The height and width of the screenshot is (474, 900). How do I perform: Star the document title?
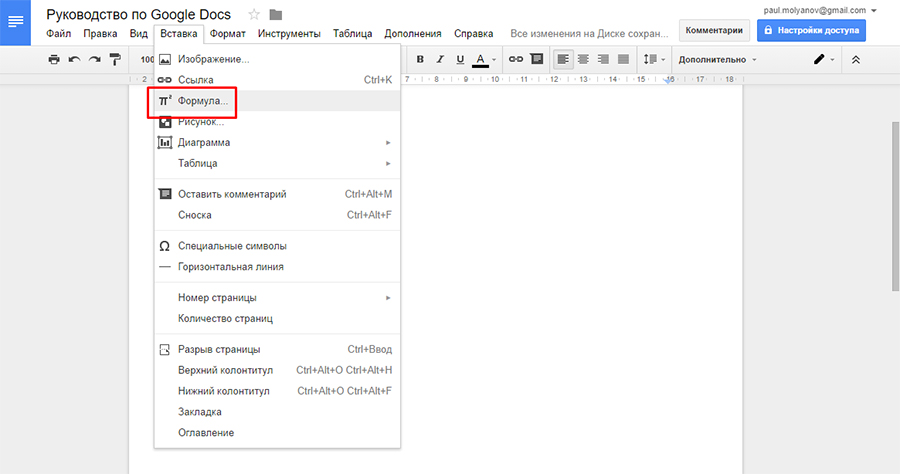pyautogui.click(x=254, y=15)
